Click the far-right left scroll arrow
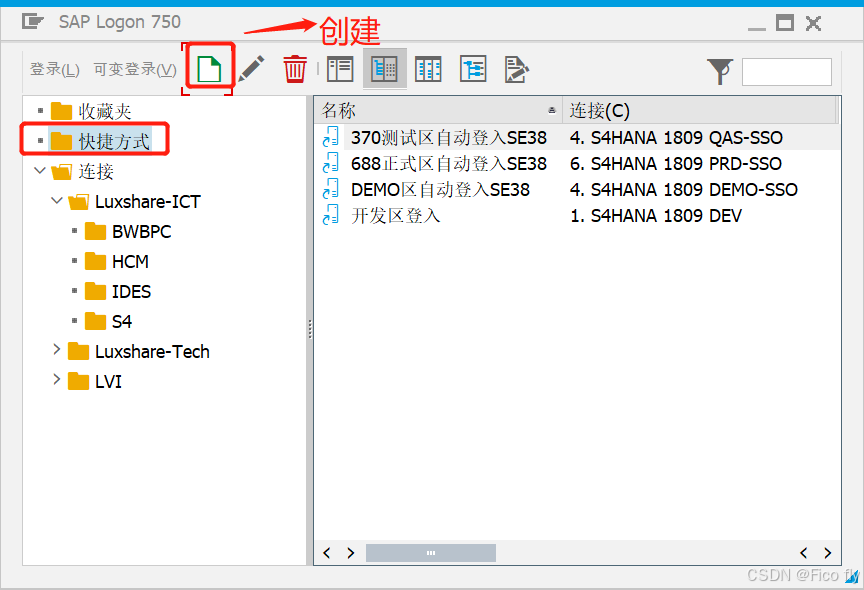864x590 pixels. (803, 553)
